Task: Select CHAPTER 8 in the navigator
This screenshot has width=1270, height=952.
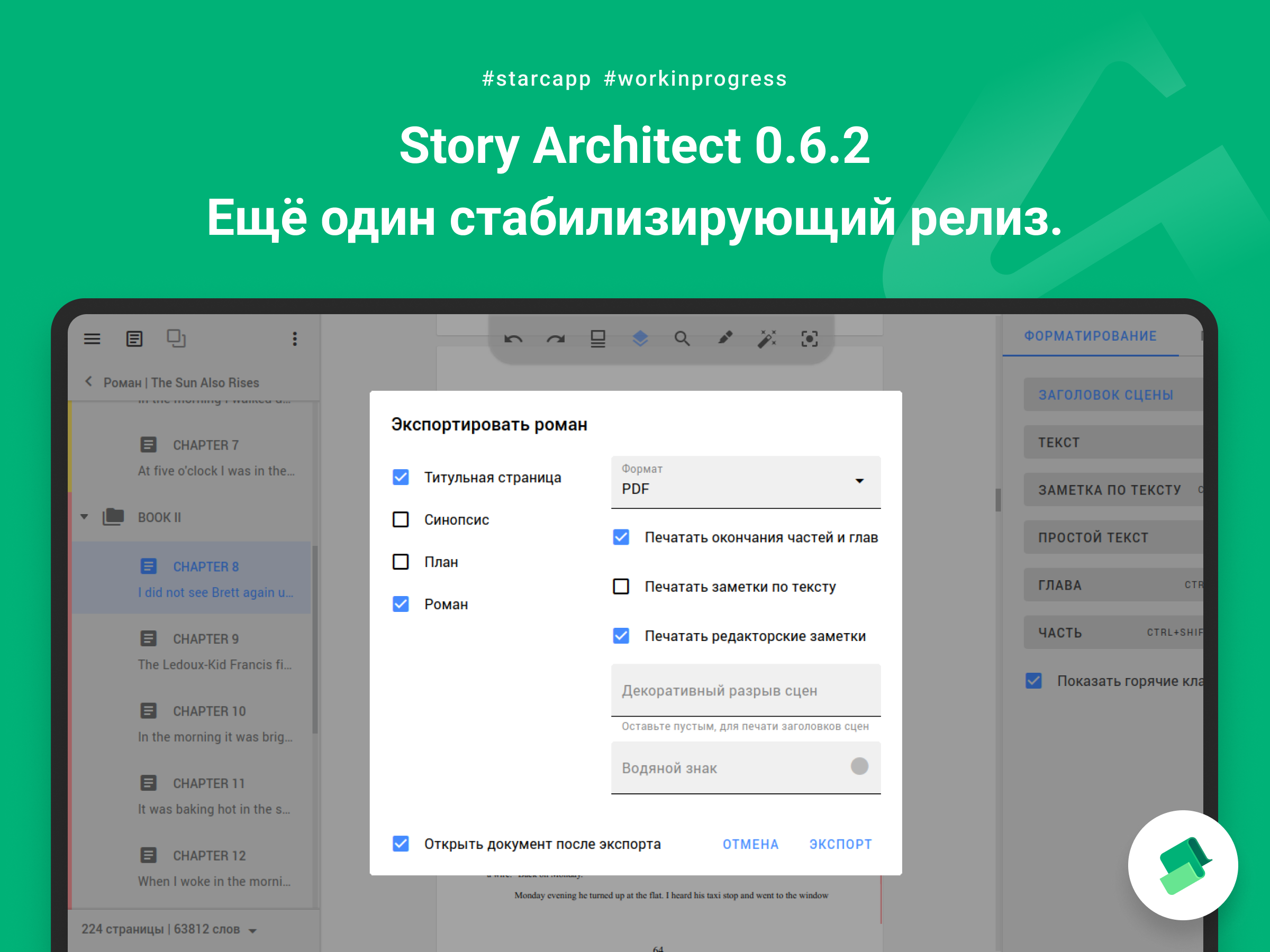Action: [x=191, y=578]
